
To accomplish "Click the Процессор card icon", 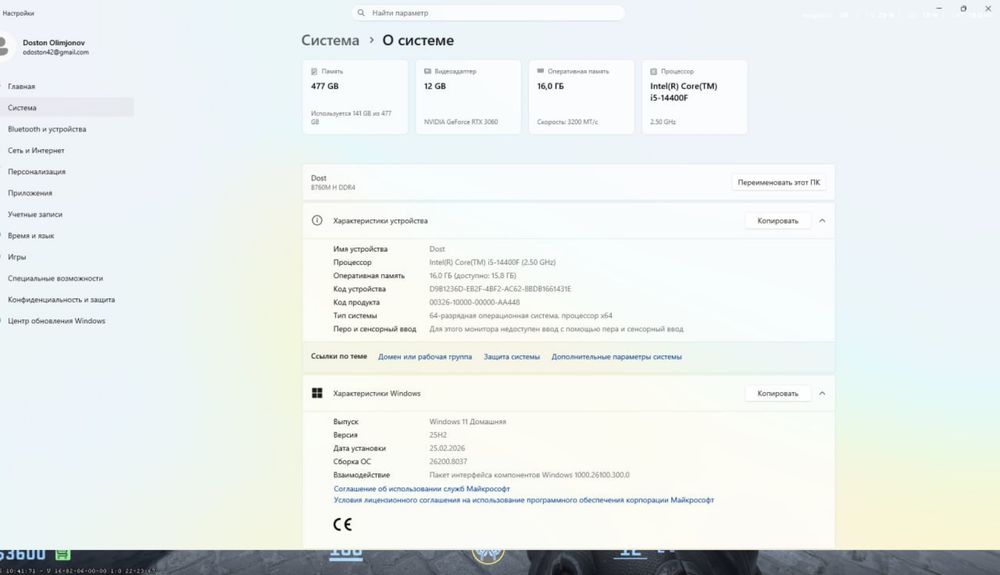I will coord(654,71).
